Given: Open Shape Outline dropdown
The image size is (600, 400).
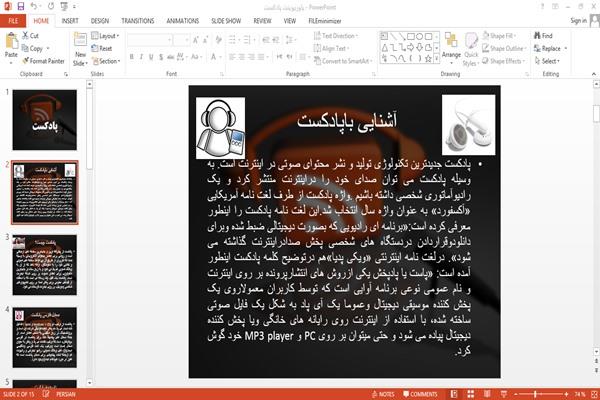Looking at the screenshot, I should tap(504, 48).
